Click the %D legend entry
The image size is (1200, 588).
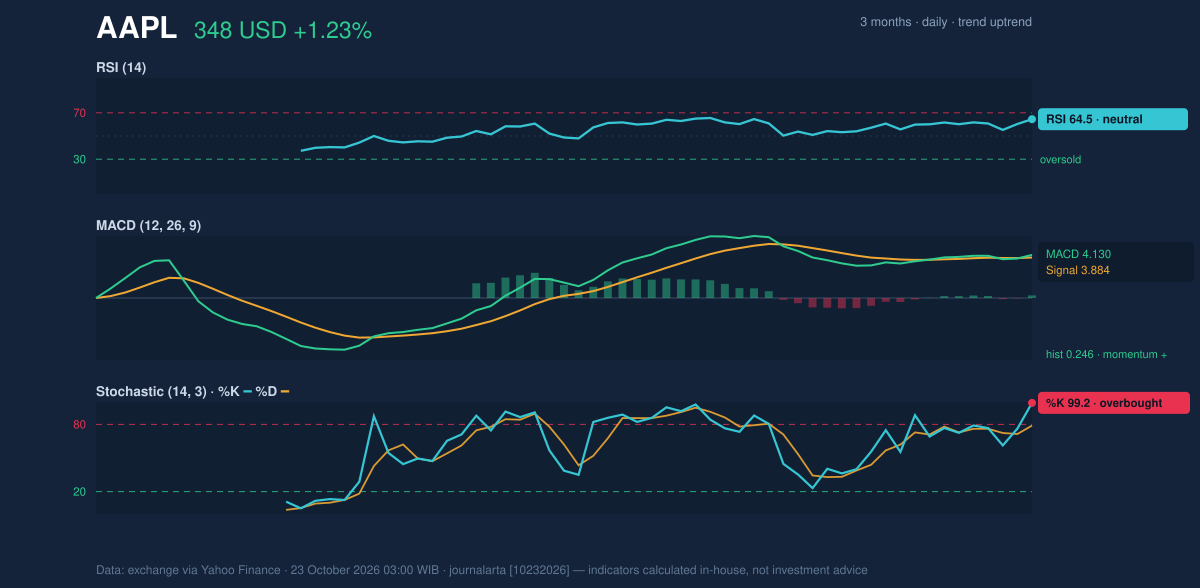coord(272,391)
